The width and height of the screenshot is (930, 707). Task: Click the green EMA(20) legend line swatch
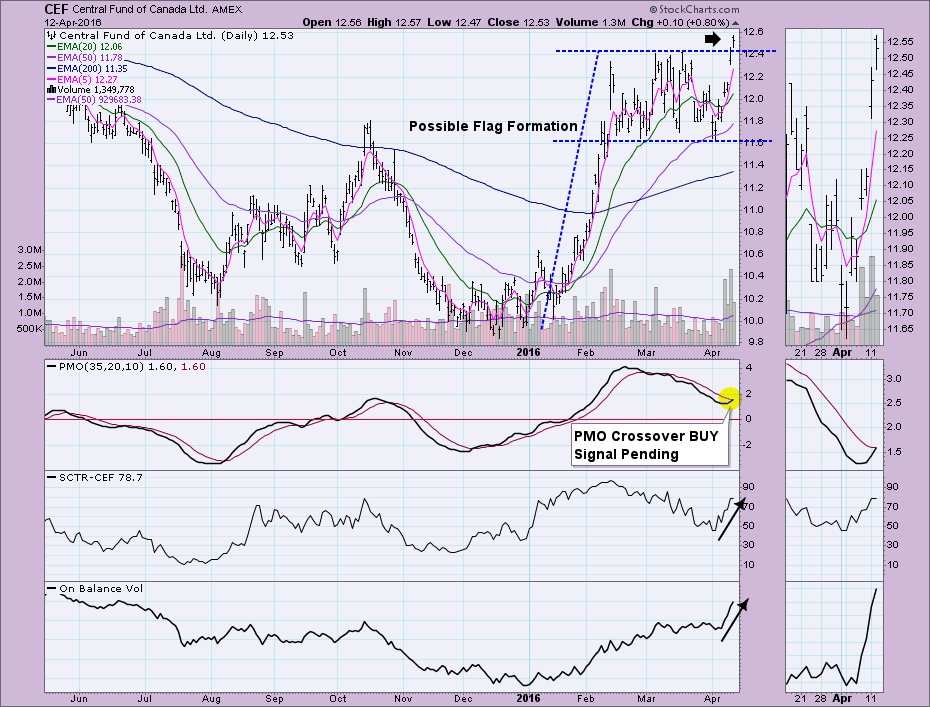(x=52, y=46)
